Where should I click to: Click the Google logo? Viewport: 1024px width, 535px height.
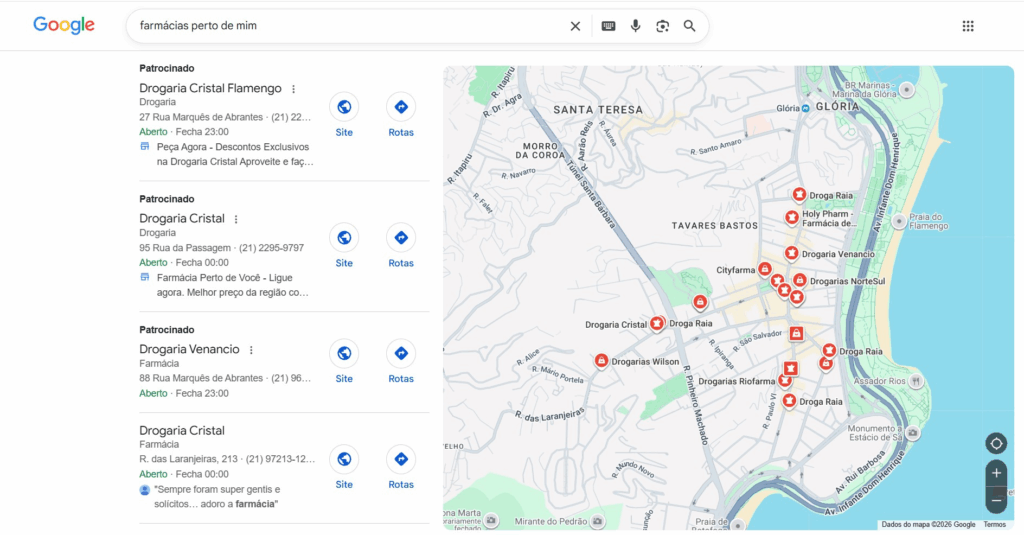pyautogui.click(x=64, y=25)
